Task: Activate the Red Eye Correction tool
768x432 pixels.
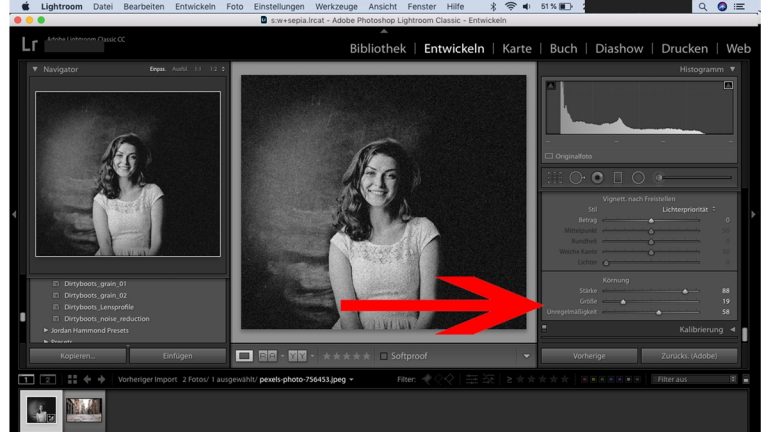Action: (x=597, y=178)
